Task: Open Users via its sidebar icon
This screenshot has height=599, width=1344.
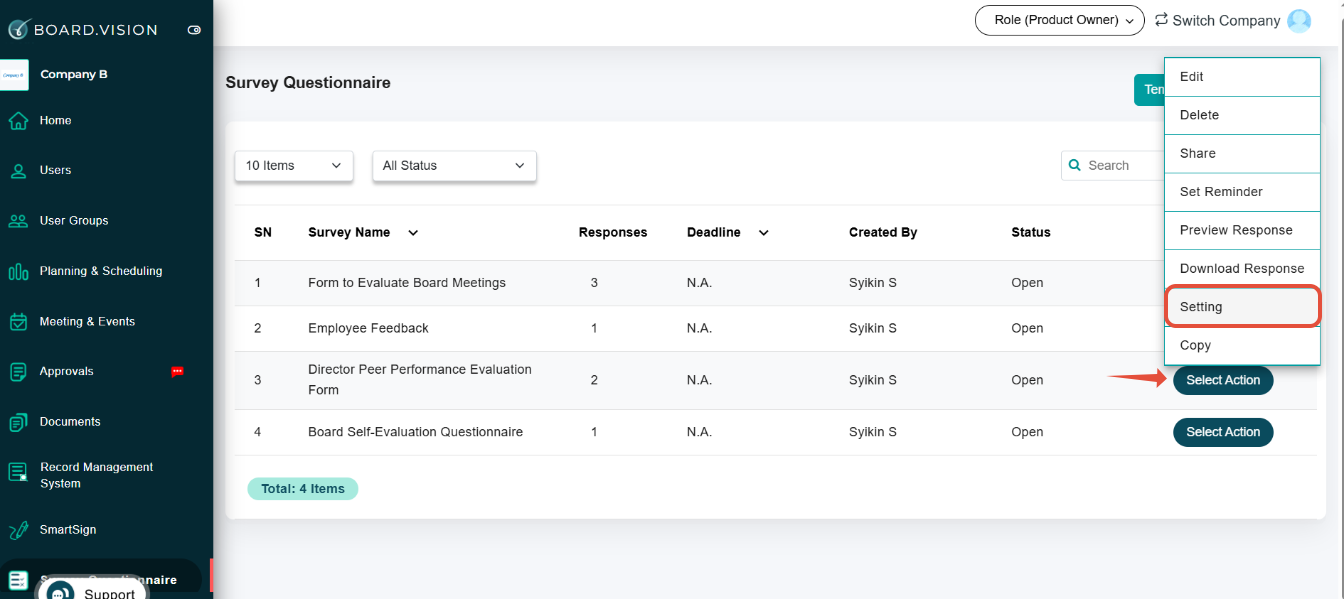Action: [18, 170]
